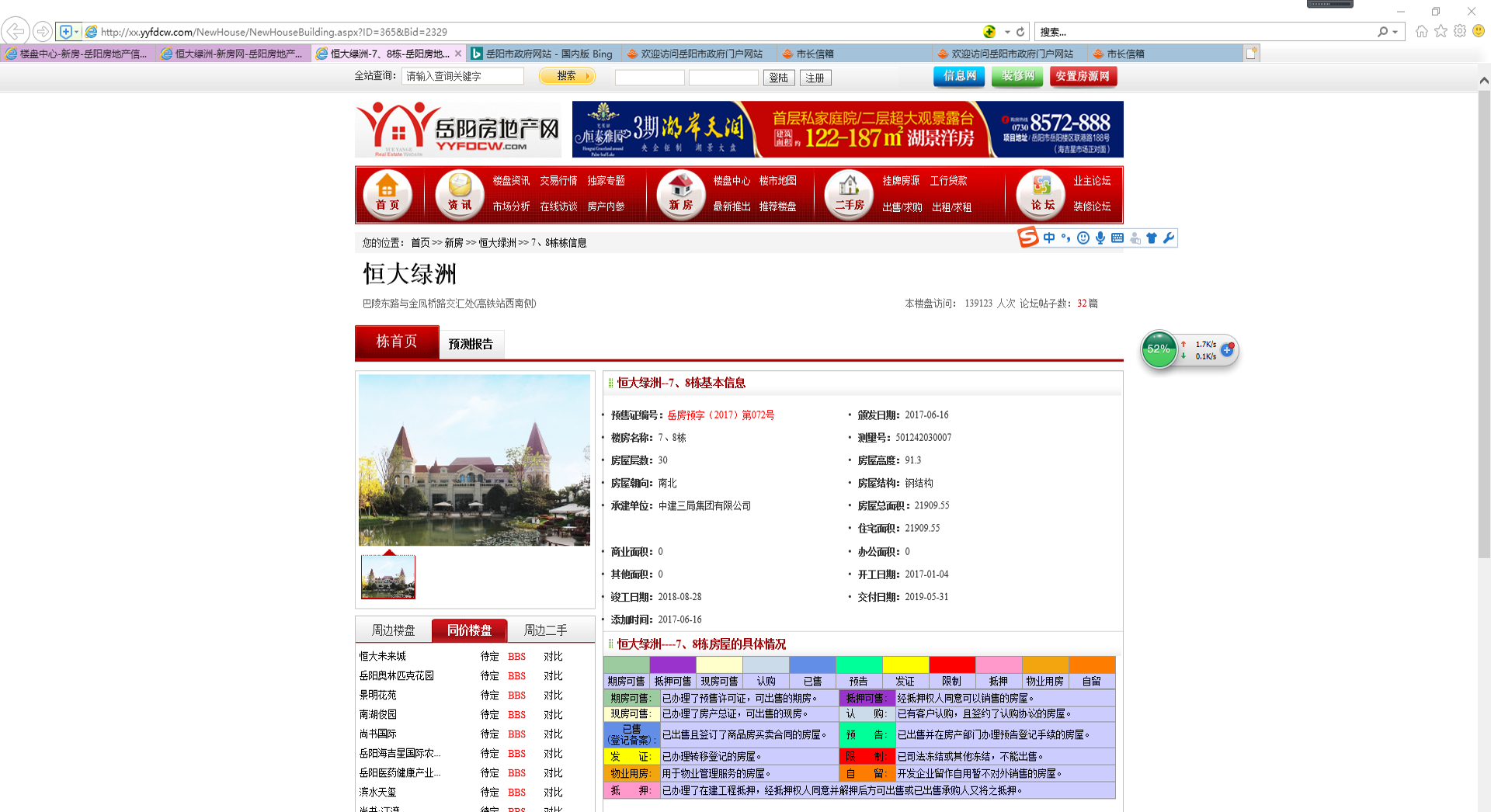This screenshot has width=1491, height=812.
Task: Expand the address bar URL dropdown arrow
Action: pyautogui.click(x=1007, y=32)
